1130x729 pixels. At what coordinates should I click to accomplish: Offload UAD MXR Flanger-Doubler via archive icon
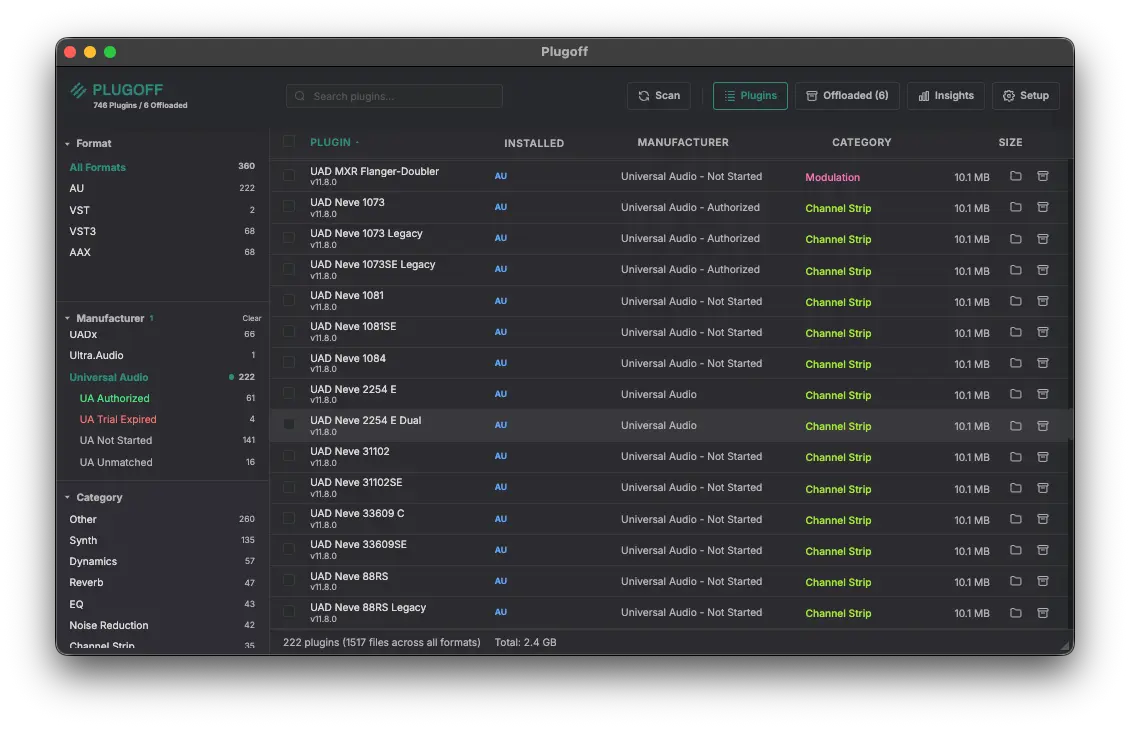point(1042,176)
